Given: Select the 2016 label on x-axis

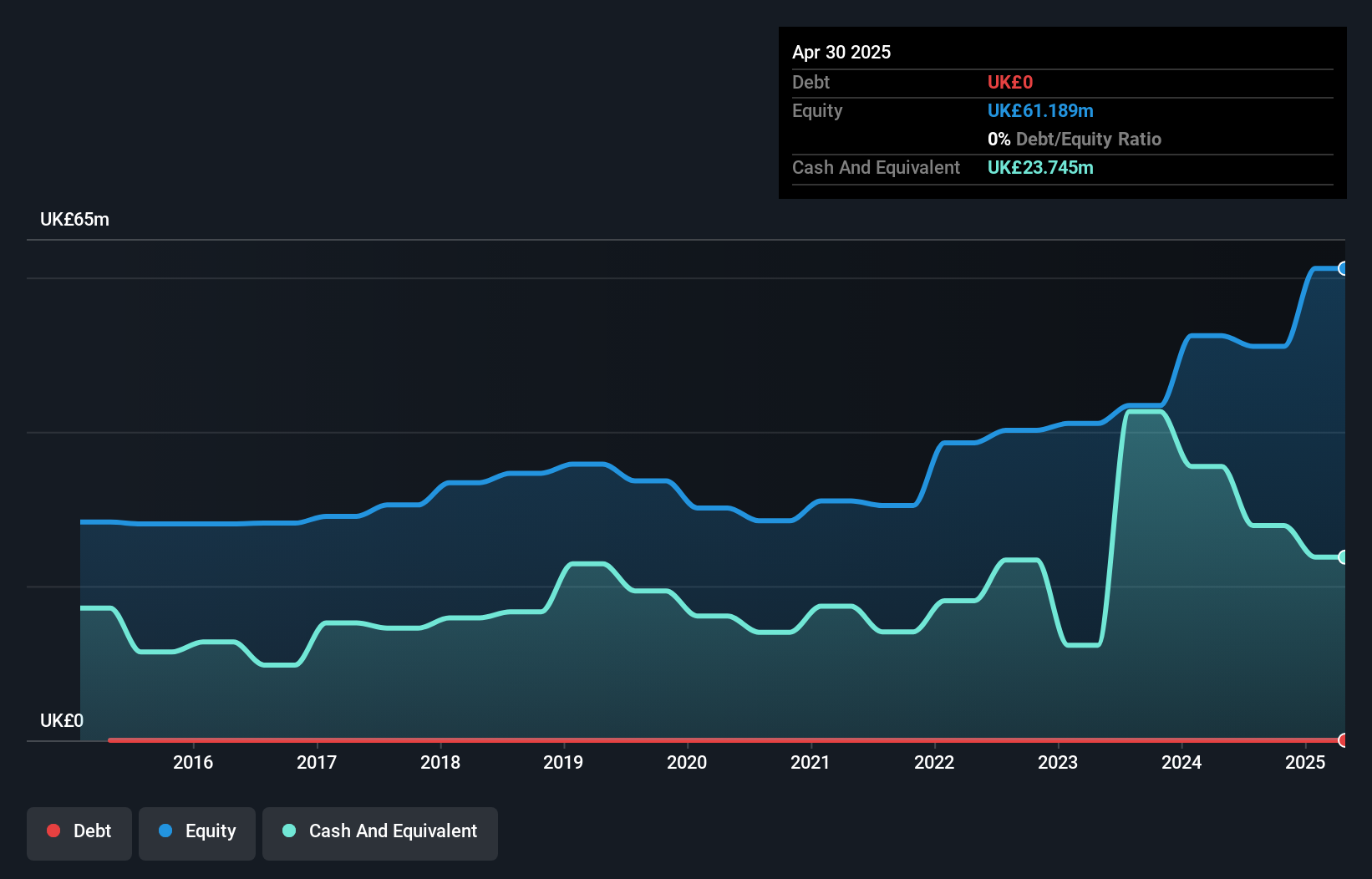Looking at the screenshot, I should pos(193,763).
